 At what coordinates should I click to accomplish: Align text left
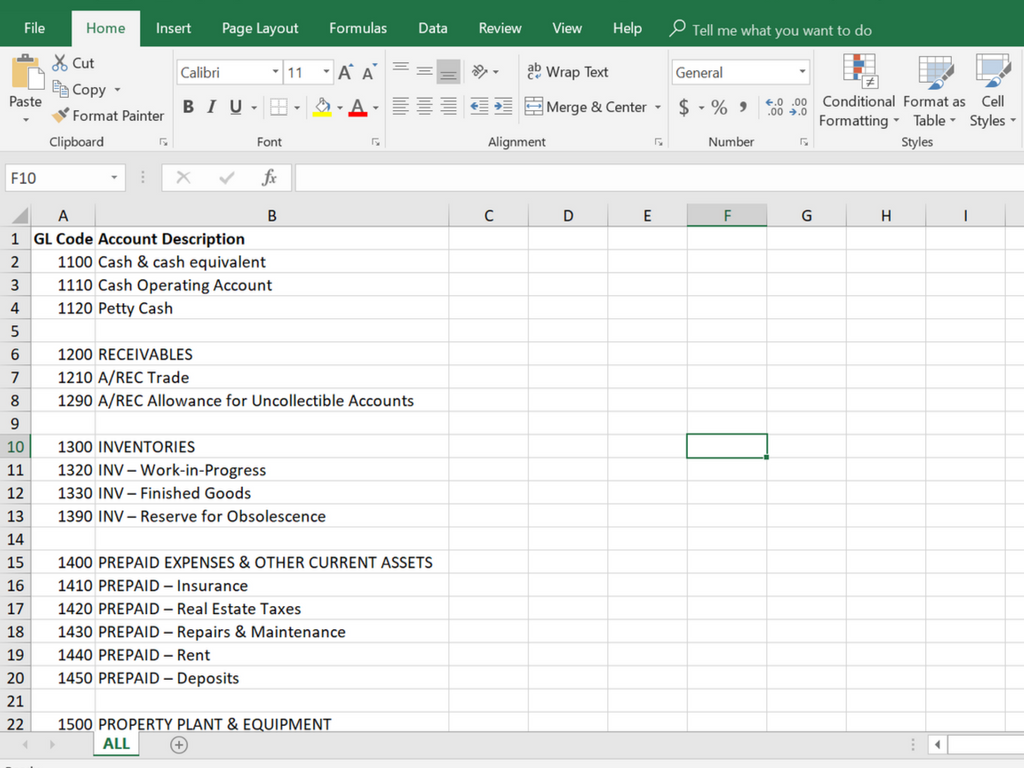click(x=400, y=106)
